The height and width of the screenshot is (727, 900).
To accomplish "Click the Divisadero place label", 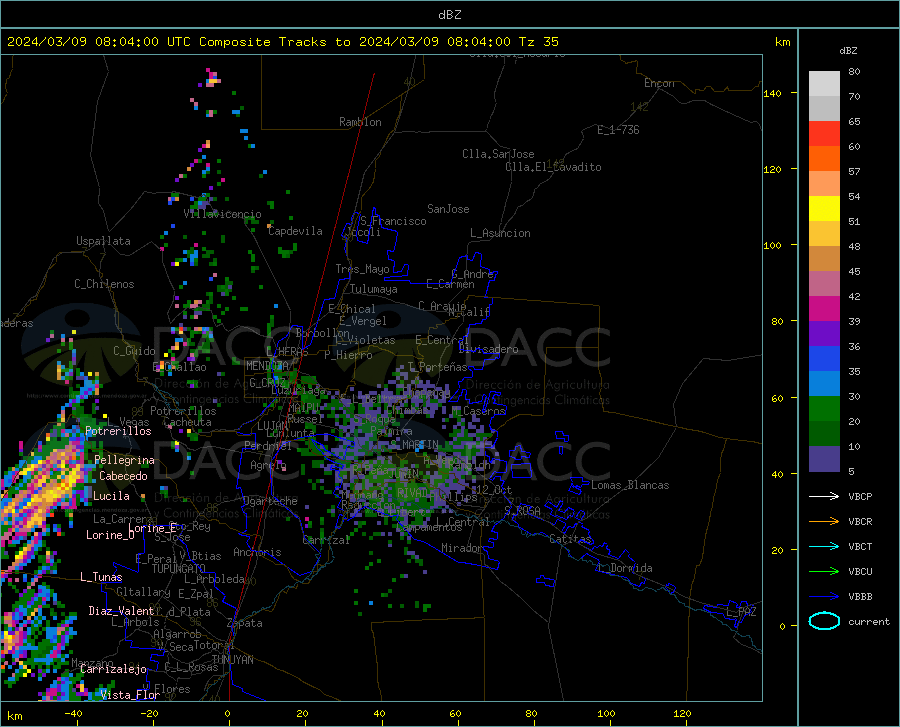I will pos(488,349).
